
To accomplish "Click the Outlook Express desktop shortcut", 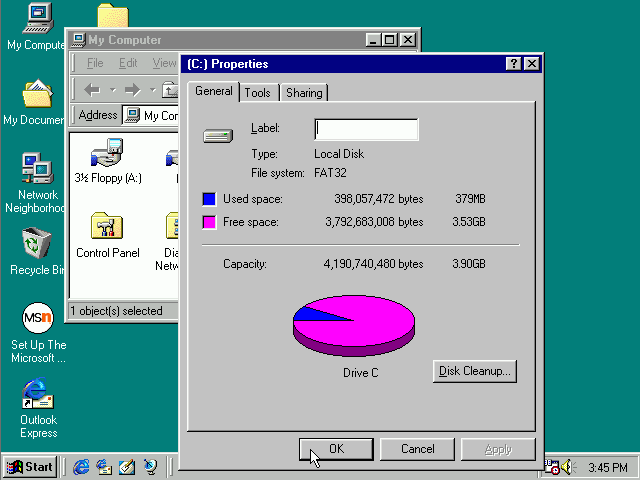I will 37,395.
